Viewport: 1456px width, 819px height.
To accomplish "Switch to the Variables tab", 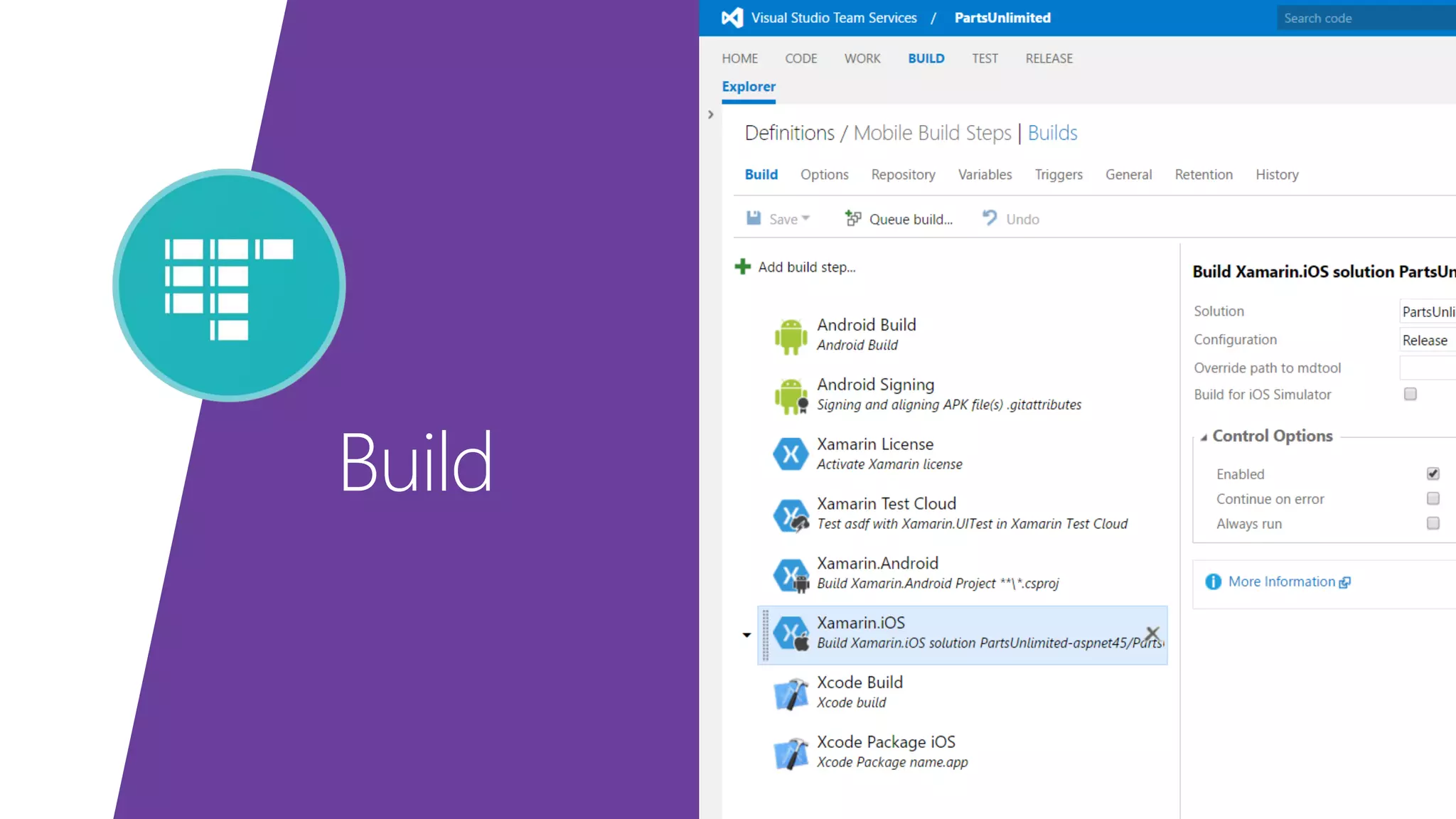I will [x=985, y=174].
